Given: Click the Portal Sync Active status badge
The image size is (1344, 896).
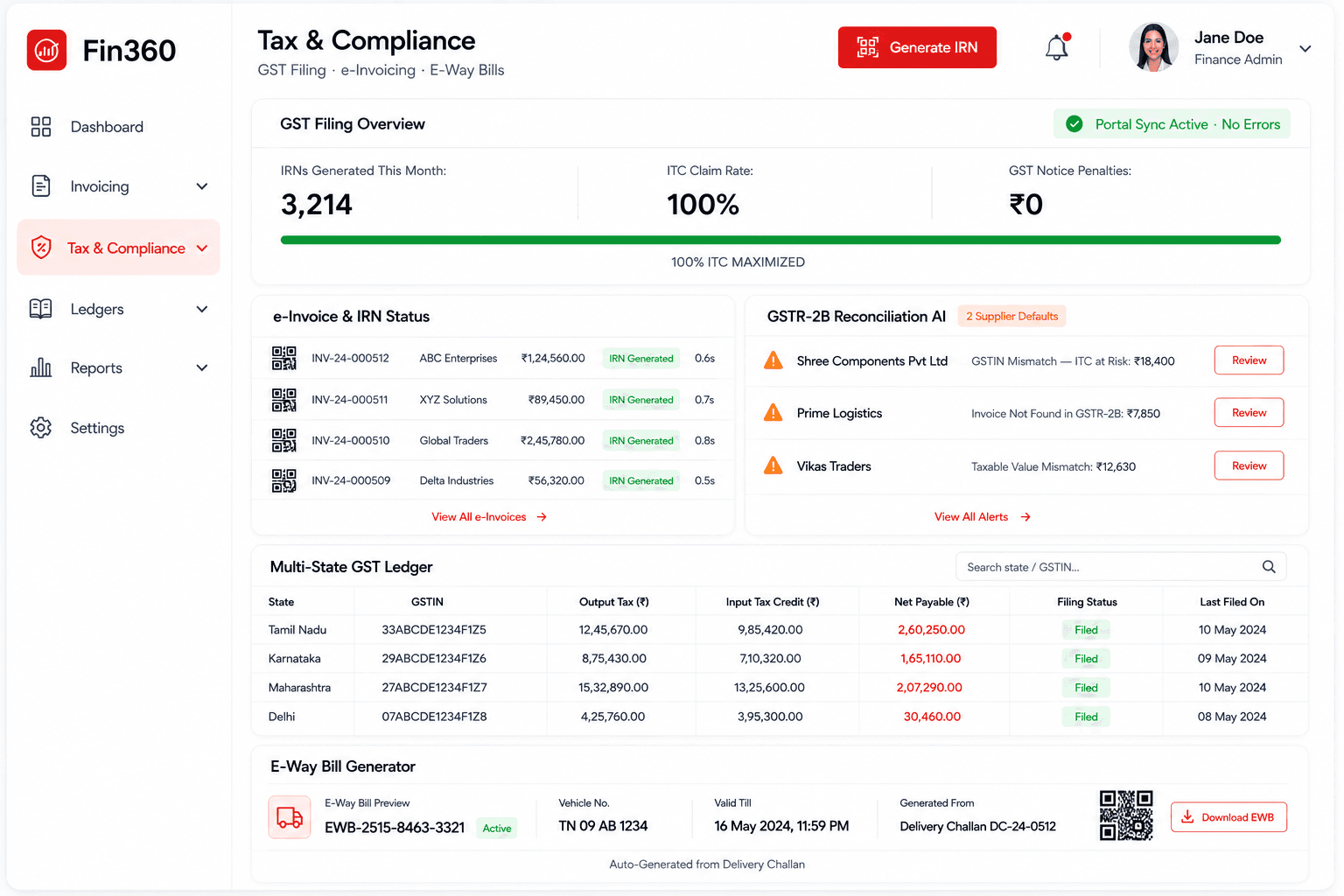Looking at the screenshot, I should coord(1172,124).
